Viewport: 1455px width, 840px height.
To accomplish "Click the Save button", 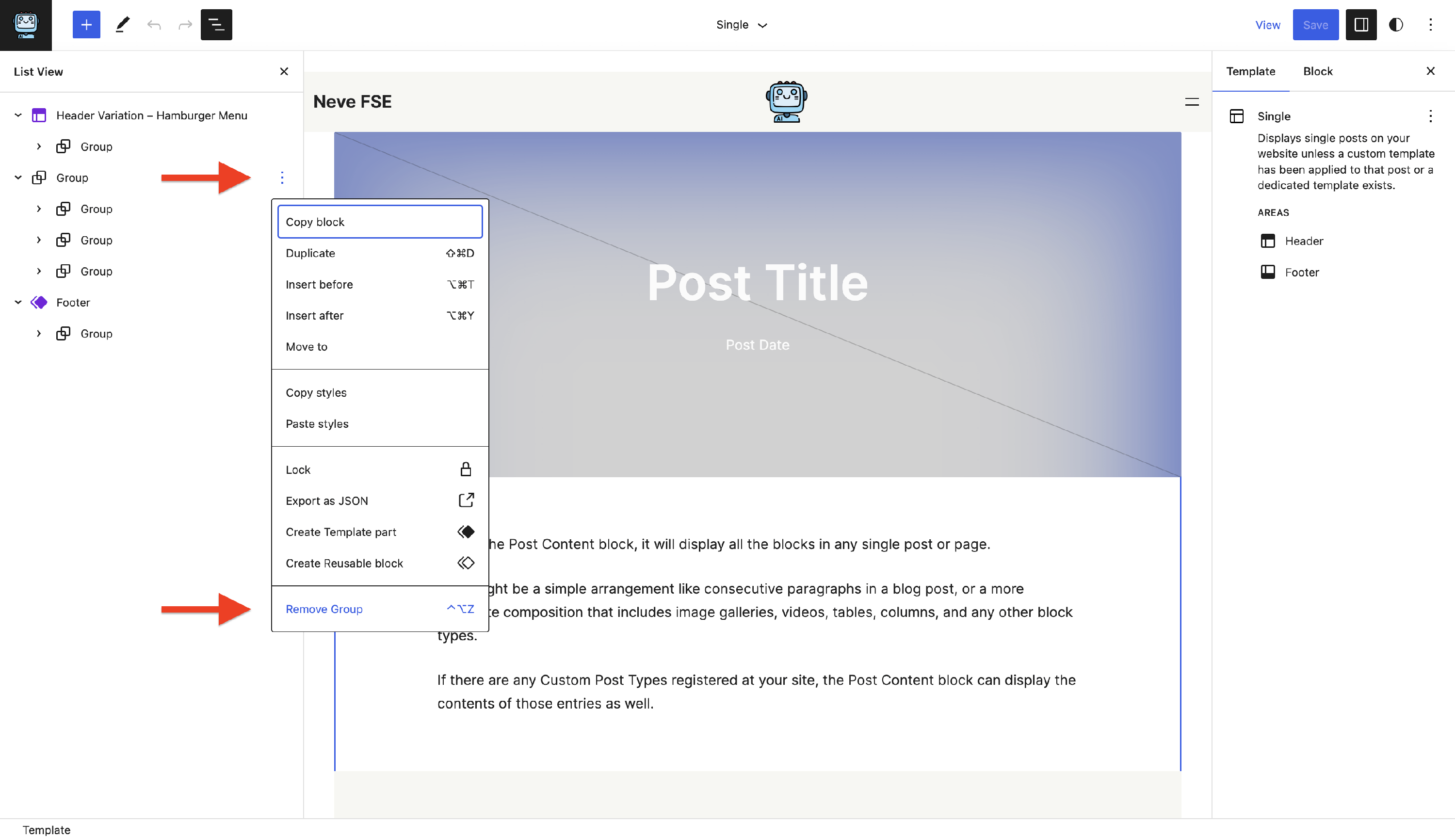I will (1315, 25).
